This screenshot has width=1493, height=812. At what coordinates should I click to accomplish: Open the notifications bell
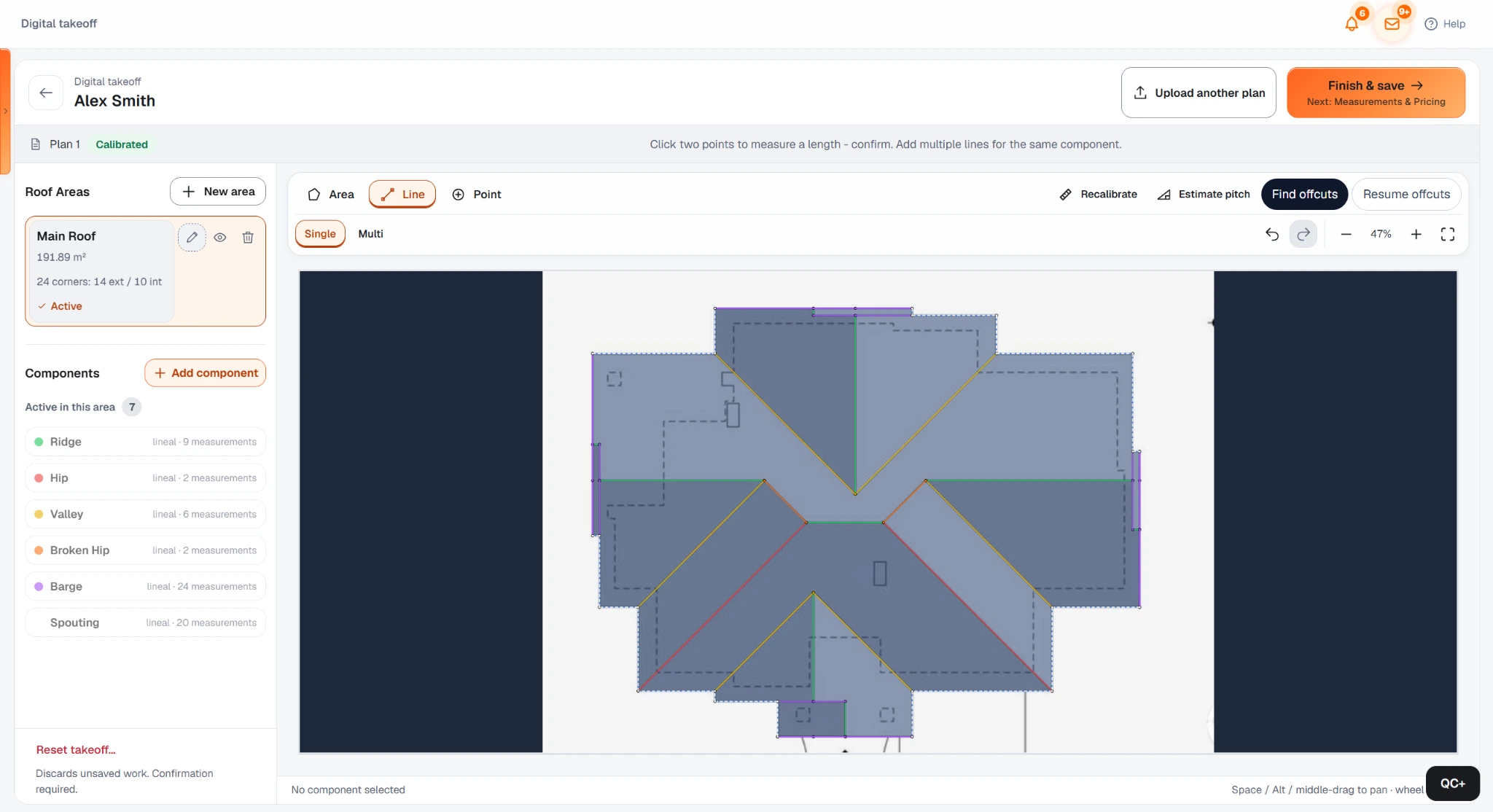1352,23
